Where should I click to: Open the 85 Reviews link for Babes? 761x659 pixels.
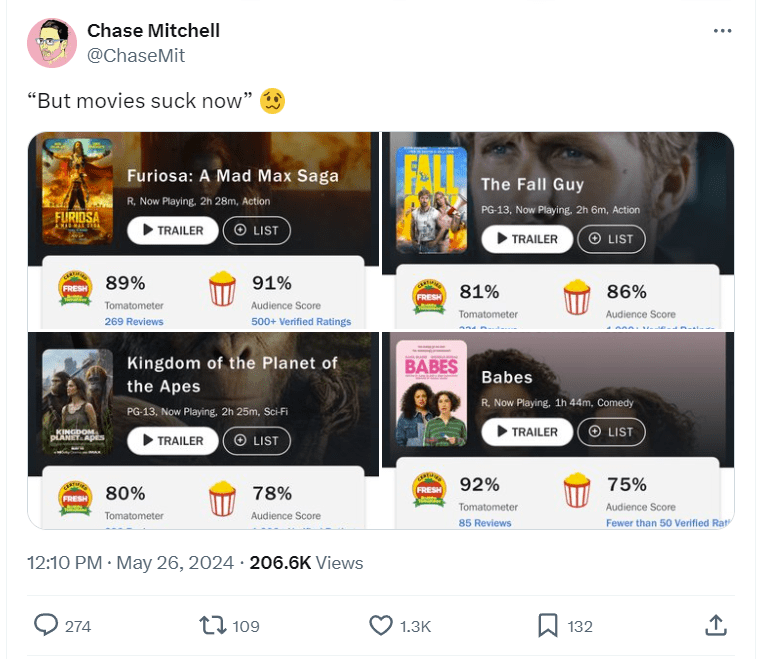[x=485, y=523]
